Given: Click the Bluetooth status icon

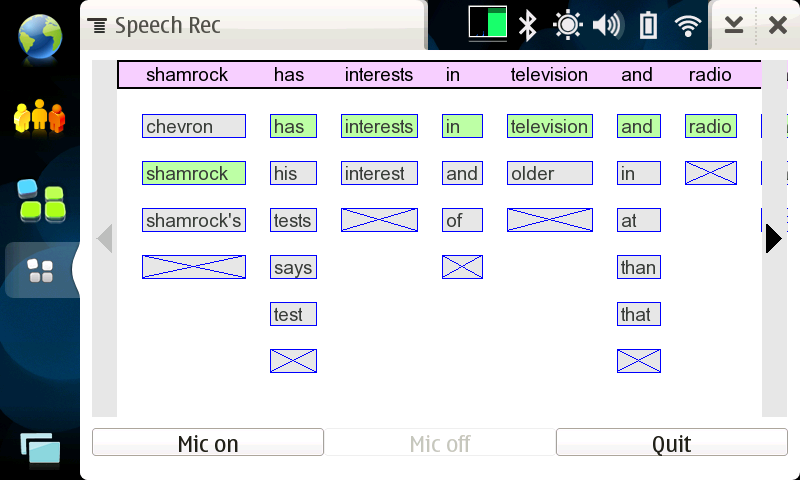Looking at the screenshot, I should click(x=528, y=25).
